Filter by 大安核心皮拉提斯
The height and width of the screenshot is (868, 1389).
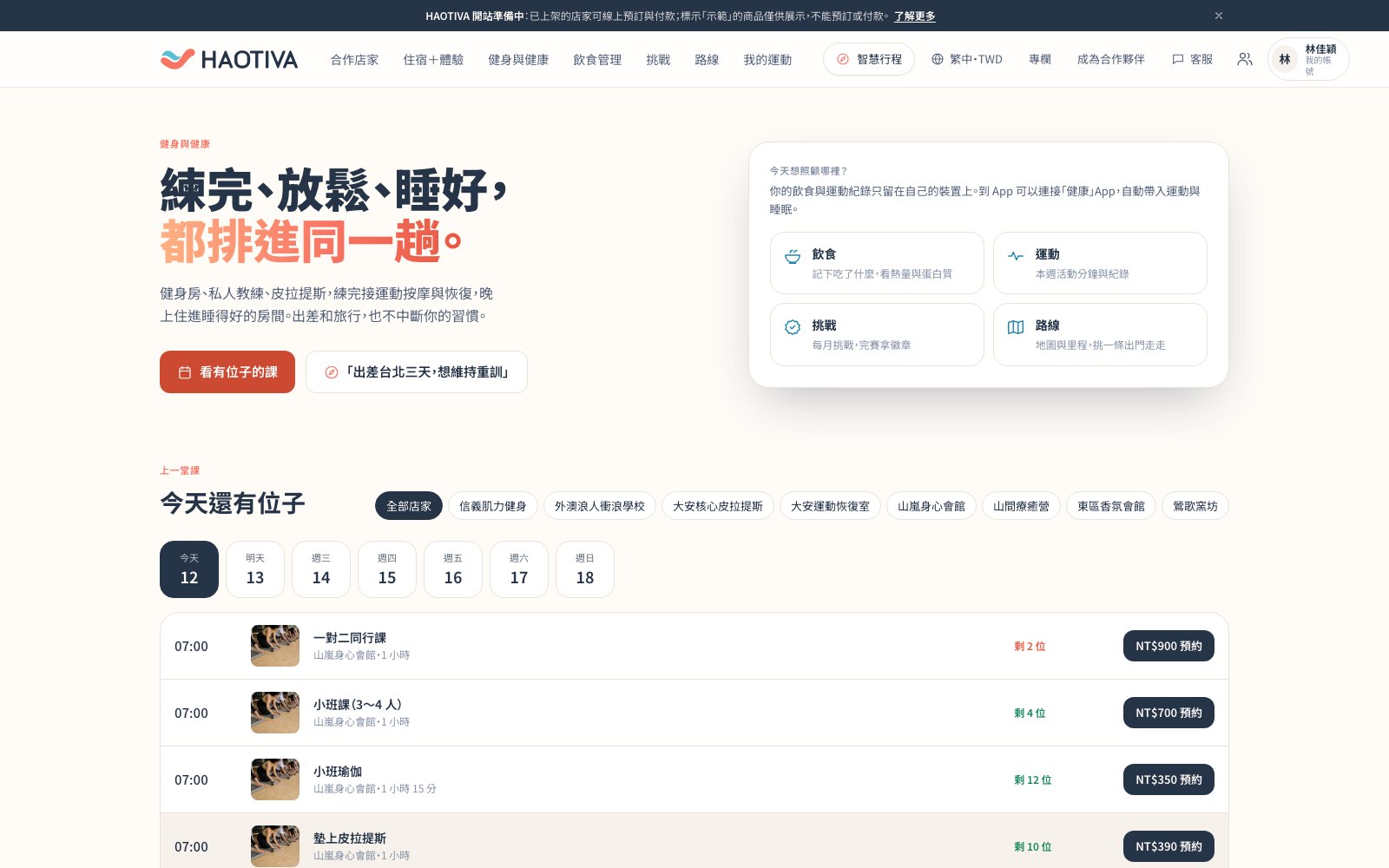pos(718,506)
